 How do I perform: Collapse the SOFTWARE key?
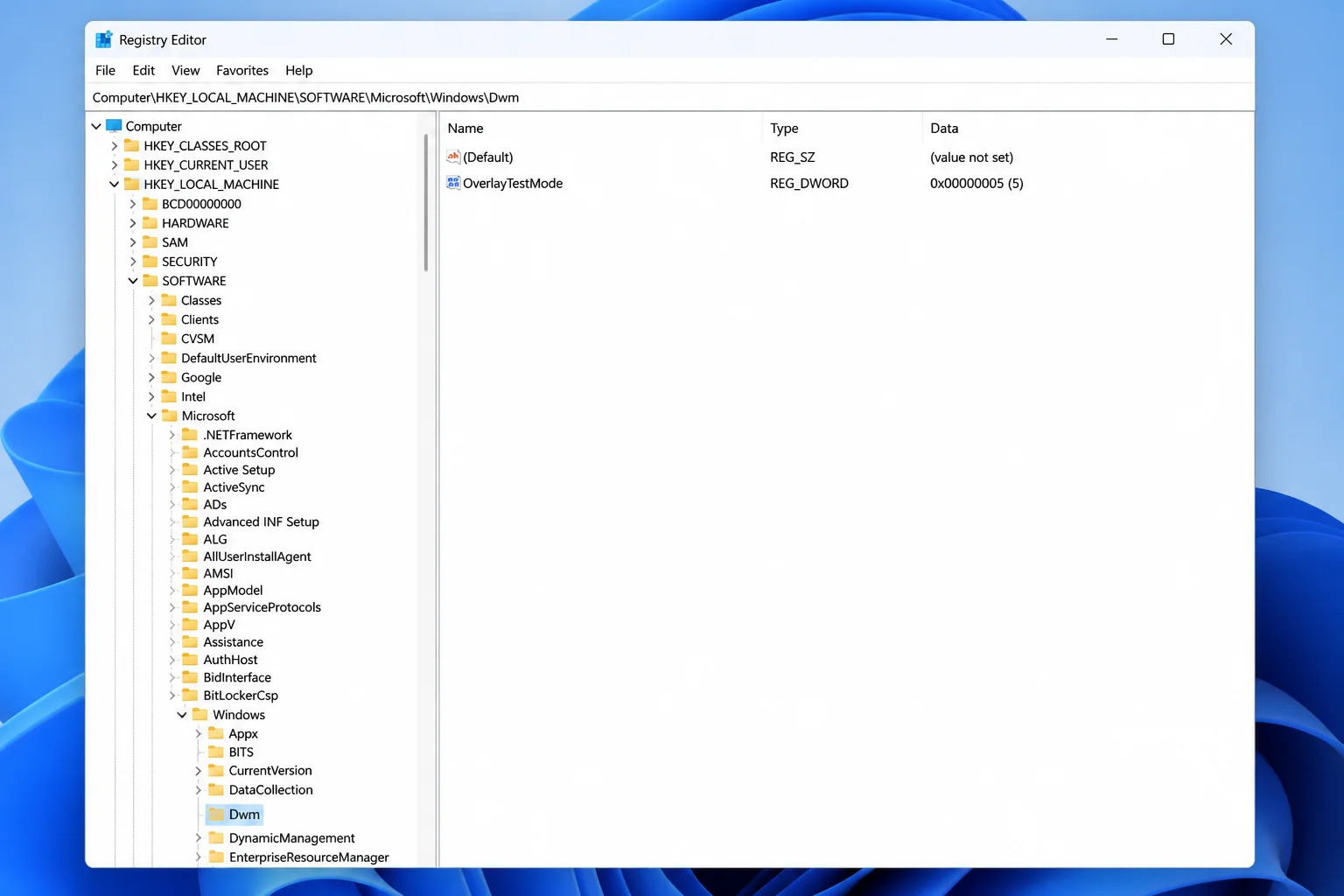(x=133, y=280)
